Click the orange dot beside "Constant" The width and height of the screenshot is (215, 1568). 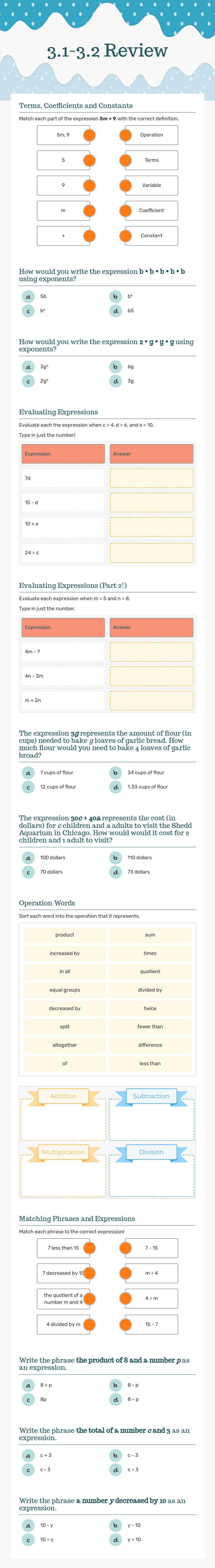[125, 236]
